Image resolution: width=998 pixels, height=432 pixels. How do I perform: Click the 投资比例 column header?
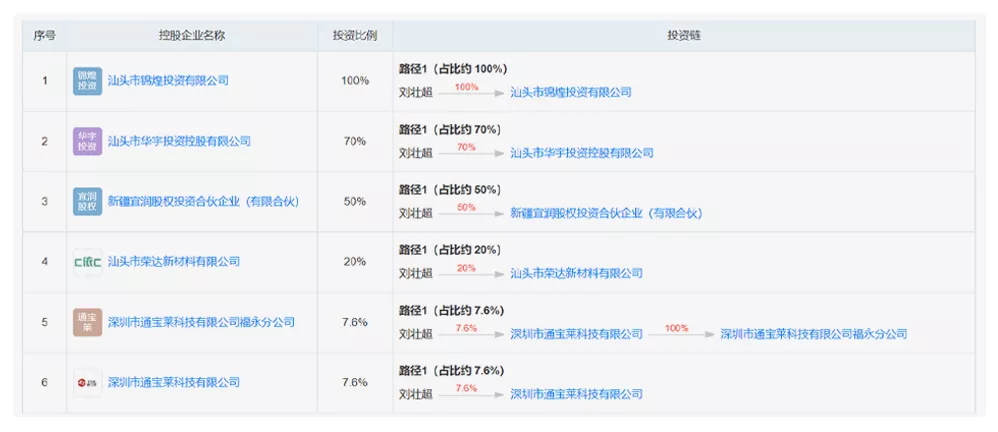(x=355, y=35)
